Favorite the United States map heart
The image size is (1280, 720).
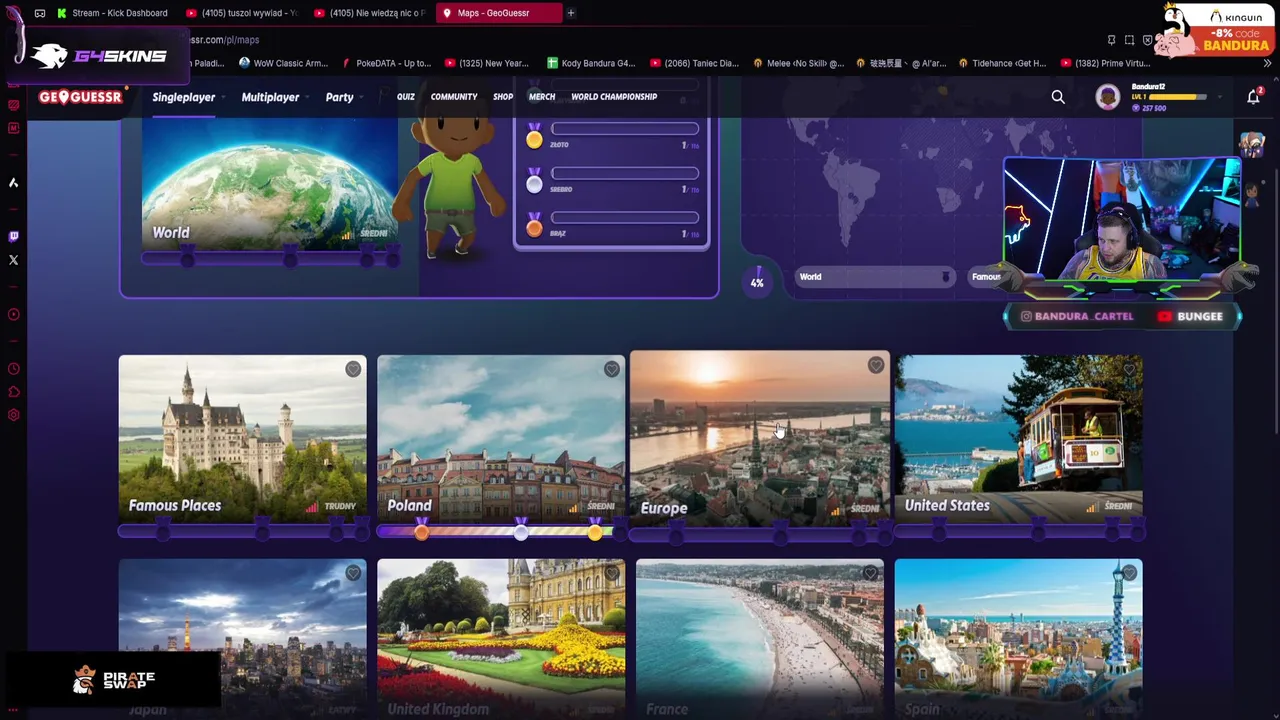coord(1129,370)
